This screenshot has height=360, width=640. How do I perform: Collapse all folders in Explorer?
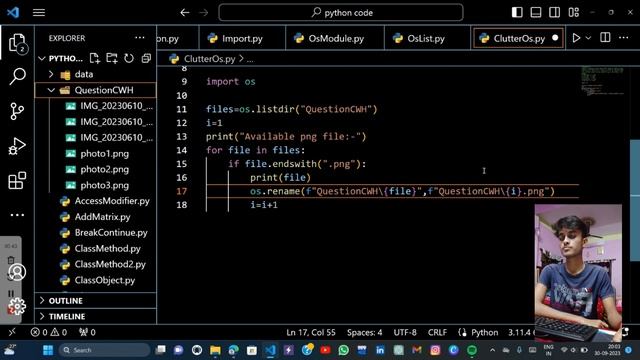146,58
